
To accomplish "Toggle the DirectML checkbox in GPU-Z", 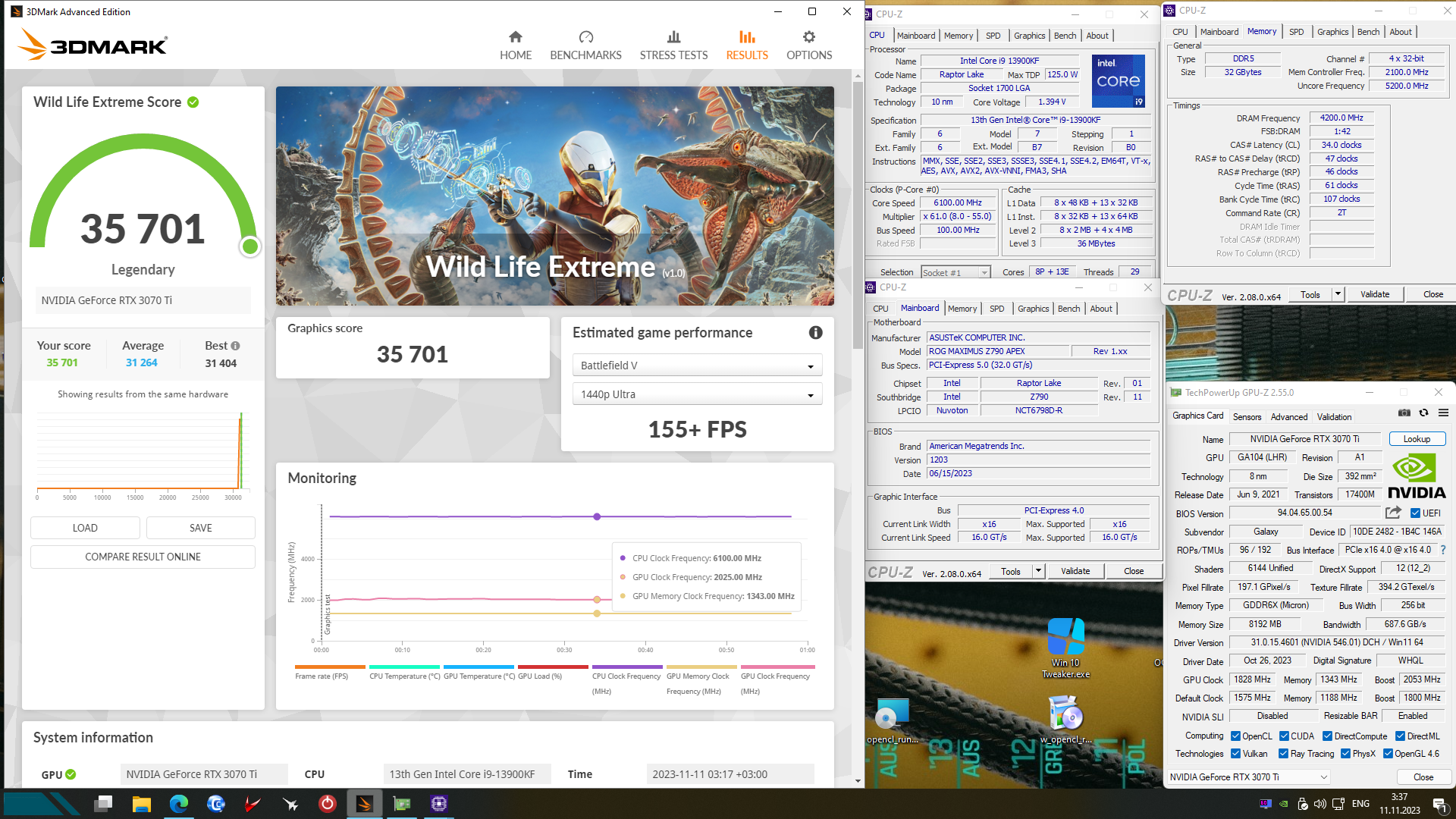I will pyautogui.click(x=1400, y=736).
